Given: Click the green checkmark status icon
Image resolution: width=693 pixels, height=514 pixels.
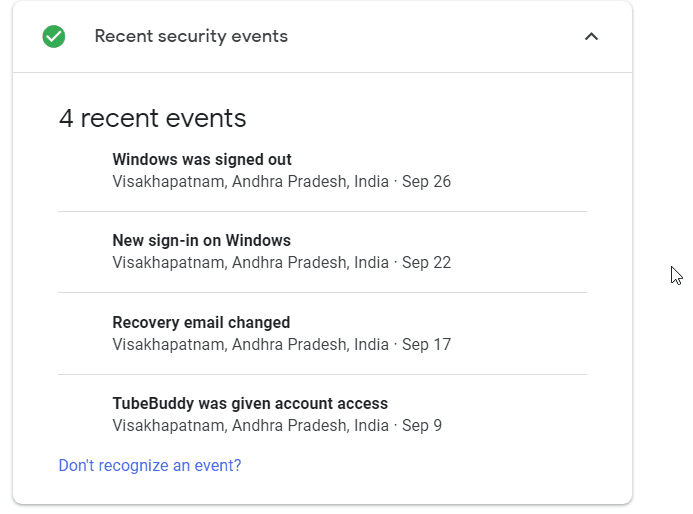Looking at the screenshot, I should [x=54, y=36].
